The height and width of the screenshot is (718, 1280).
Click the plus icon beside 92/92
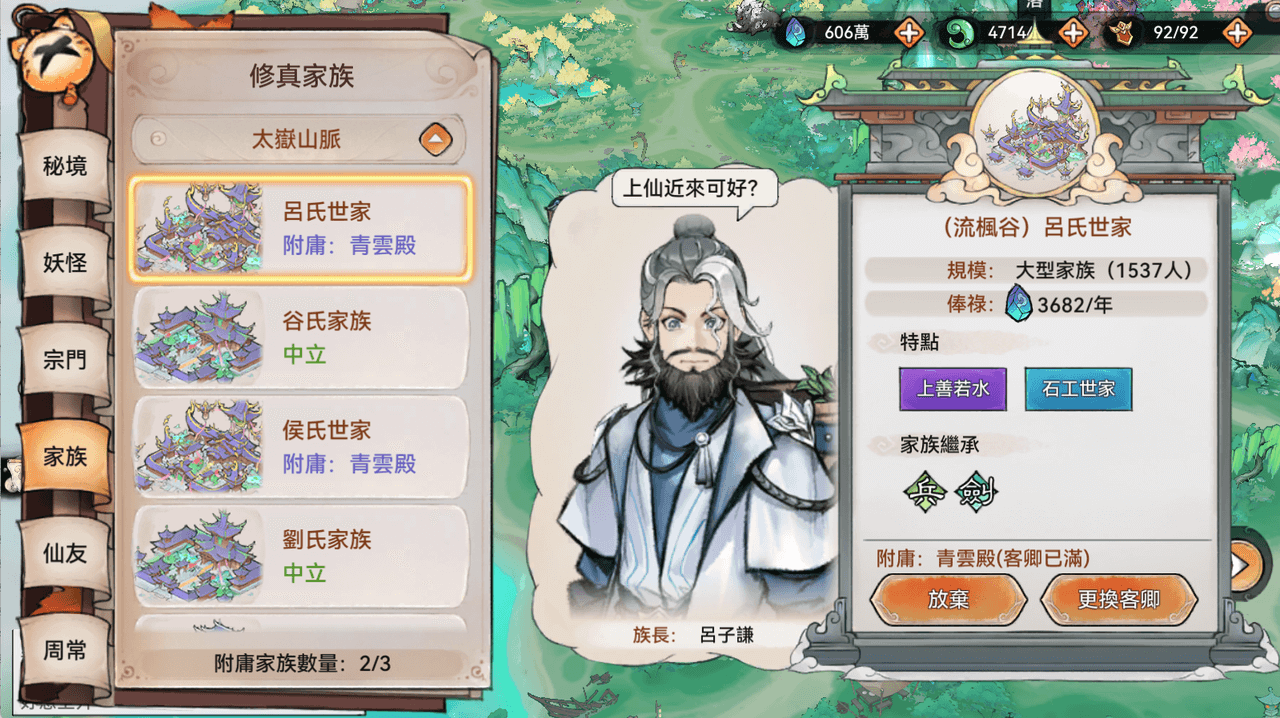(1237, 33)
